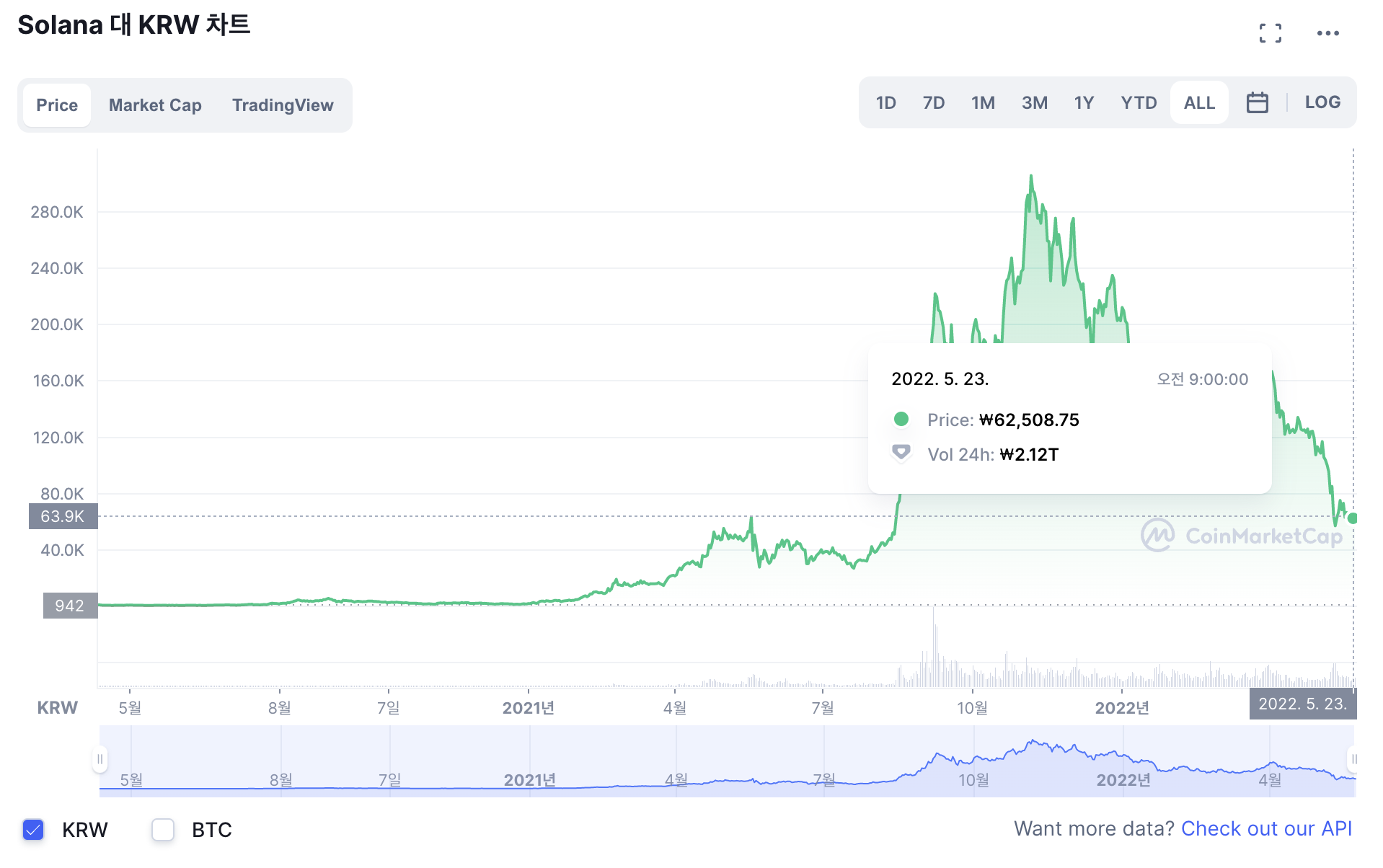Select the ALL time range

pyautogui.click(x=1199, y=102)
